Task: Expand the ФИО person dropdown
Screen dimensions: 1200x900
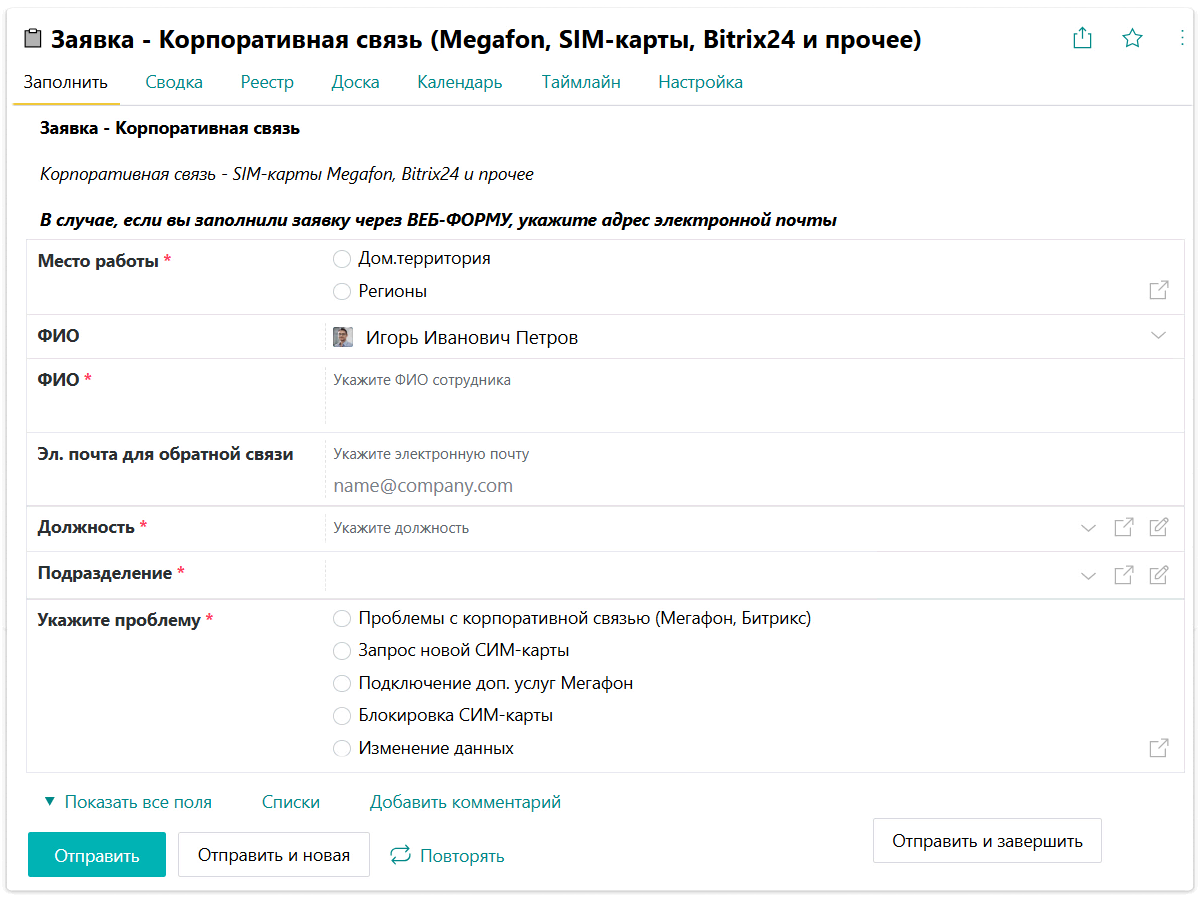Action: [1159, 336]
